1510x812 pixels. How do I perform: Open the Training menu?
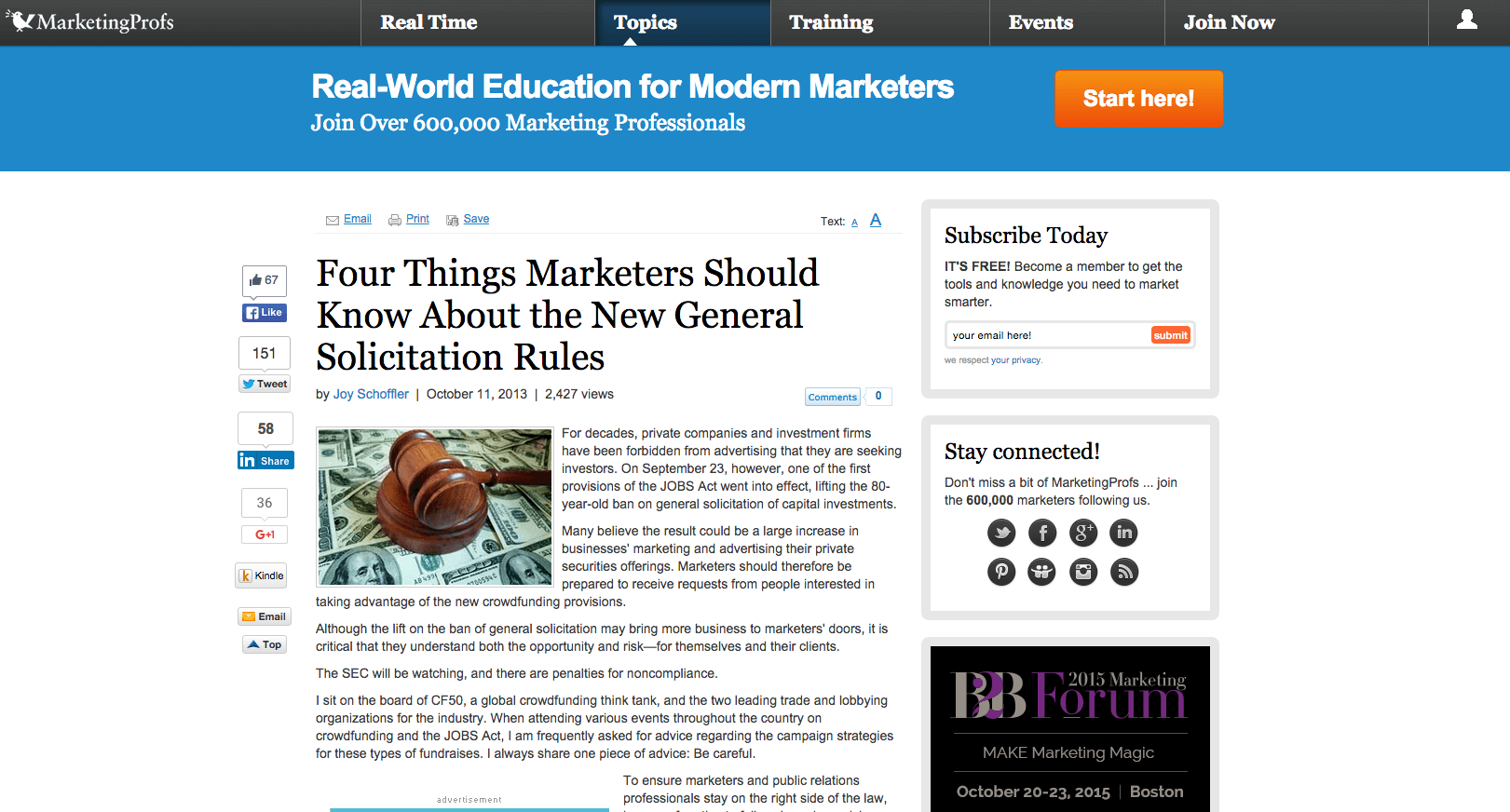pos(831,22)
